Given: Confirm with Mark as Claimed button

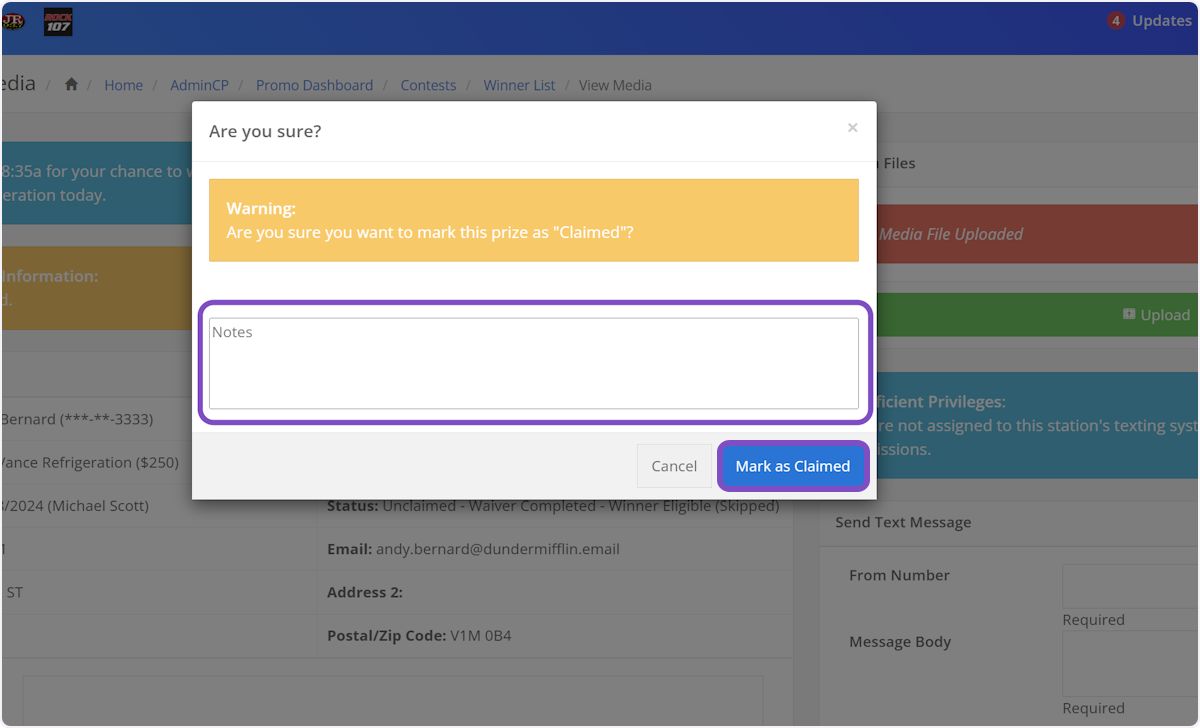Looking at the screenshot, I should (792, 466).
